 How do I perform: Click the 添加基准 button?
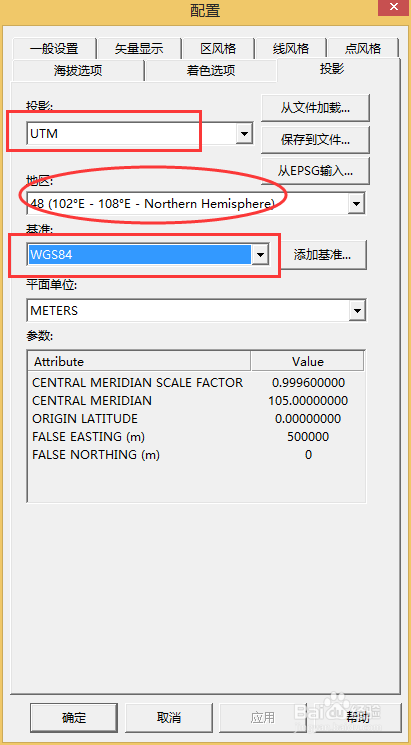323,255
